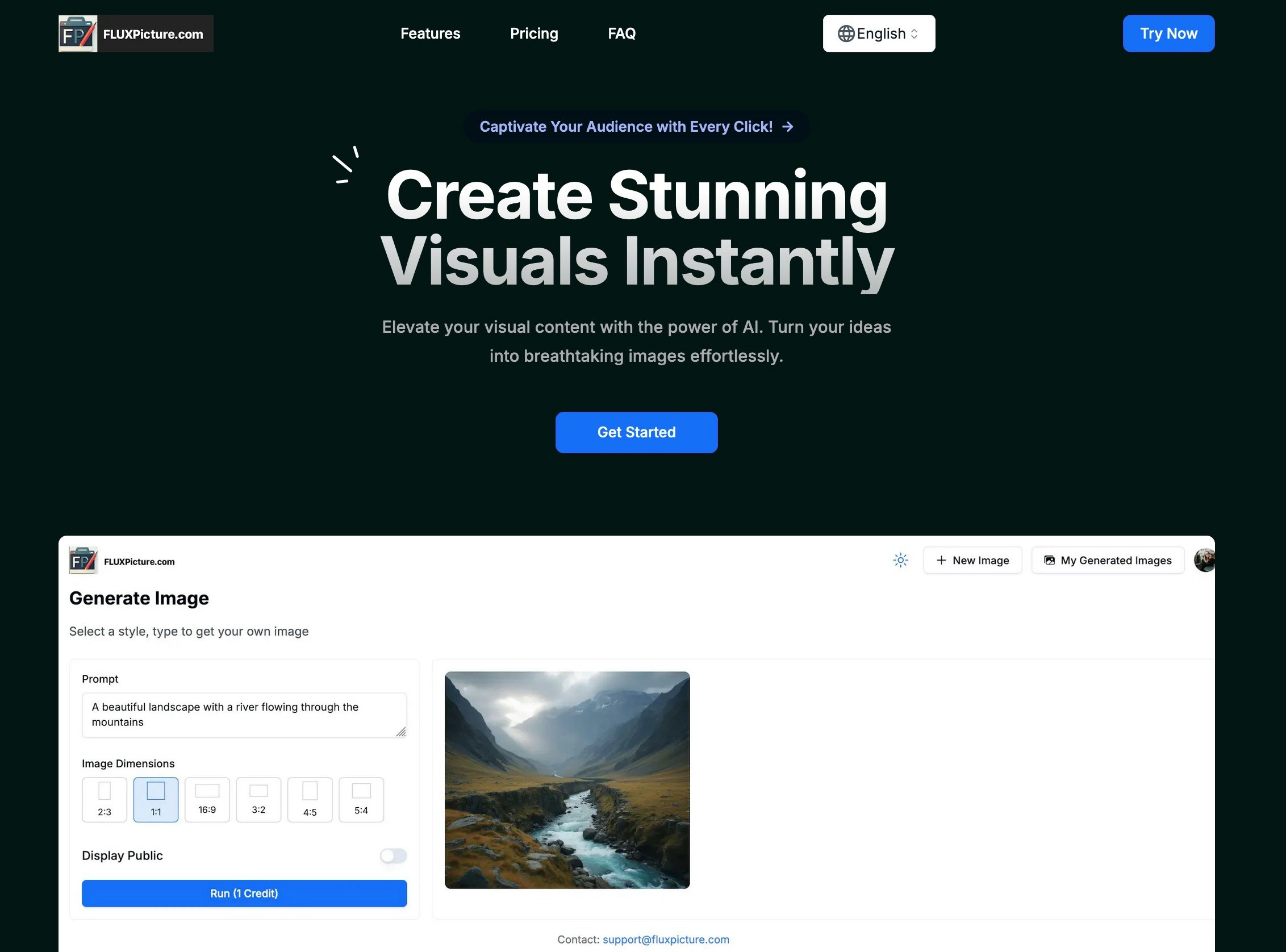Screen dimensions: 1286x952
Task: Click the Get Started button
Action: point(636,432)
